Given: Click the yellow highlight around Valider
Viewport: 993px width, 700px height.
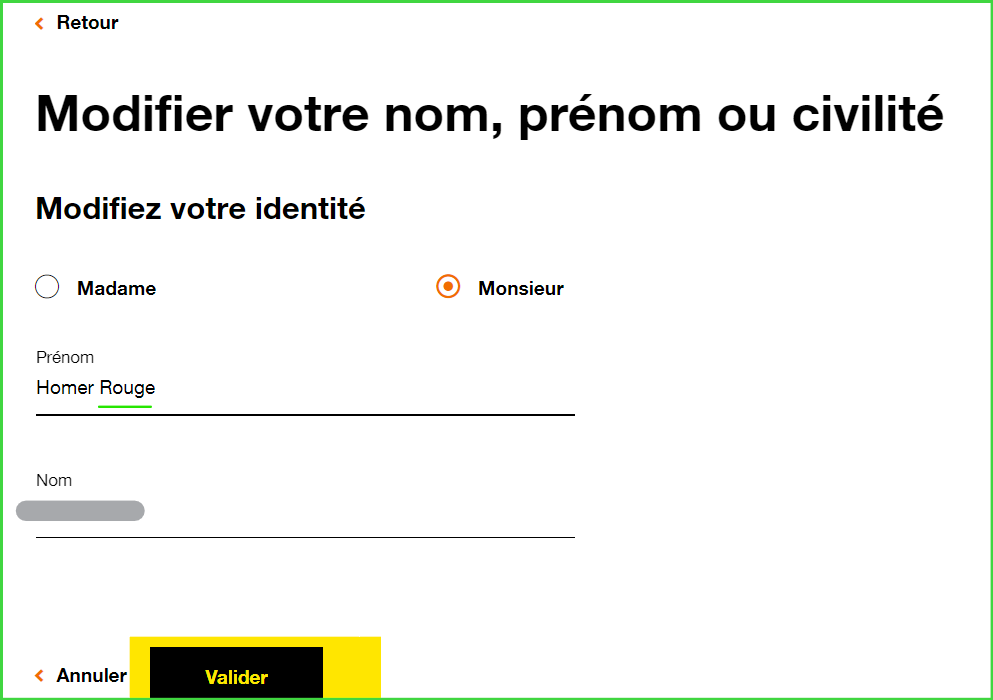Looking at the screenshot, I should pyautogui.click(x=352, y=666).
